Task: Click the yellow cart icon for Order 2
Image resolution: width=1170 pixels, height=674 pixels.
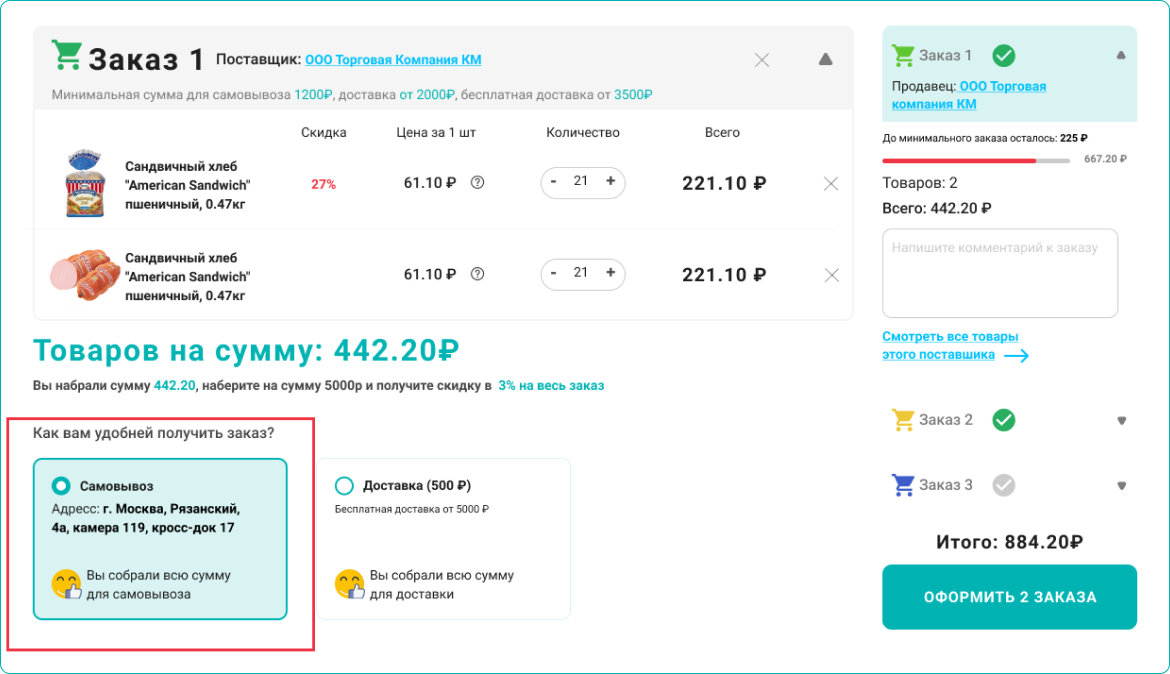Action: click(903, 420)
